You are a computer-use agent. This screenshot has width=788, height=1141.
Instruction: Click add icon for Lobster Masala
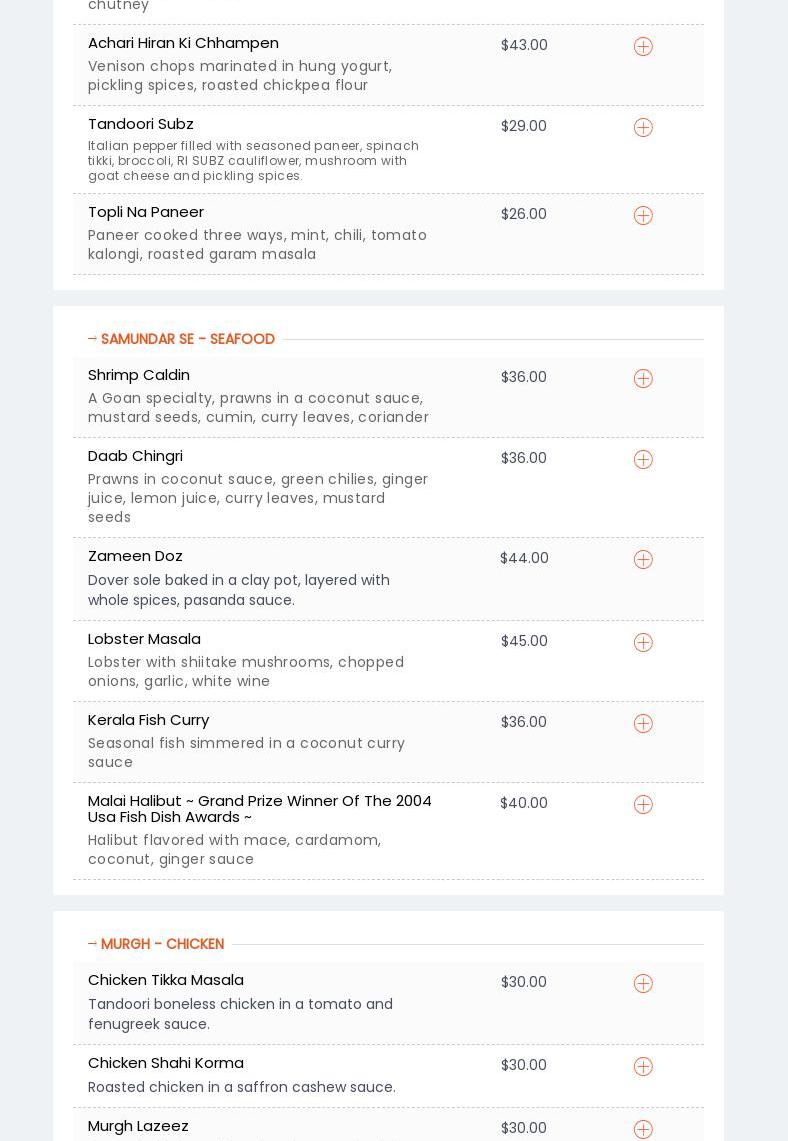pyautogui.click(x=643, y=643)
